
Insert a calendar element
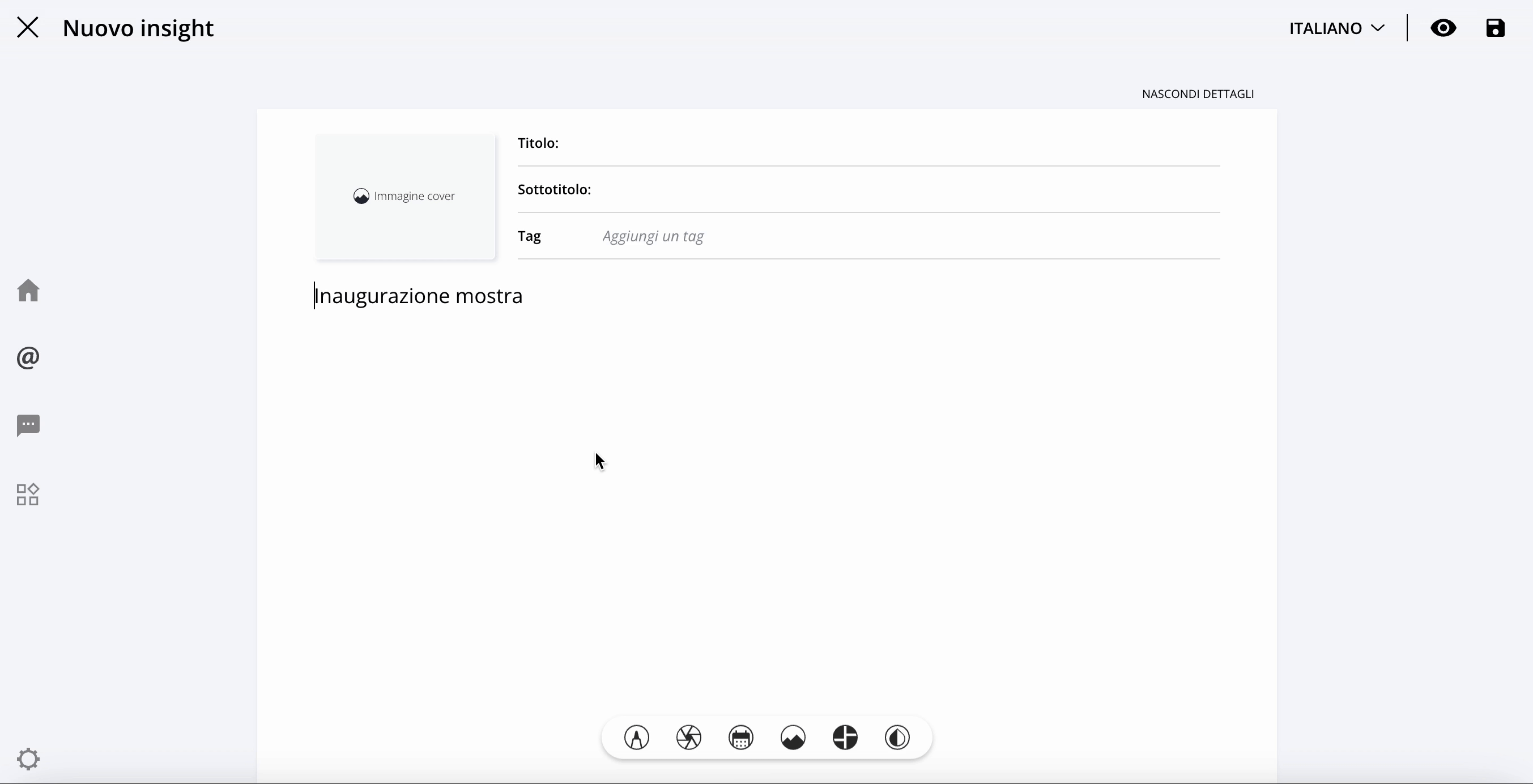pyautogui.click(x=741, y=738)
